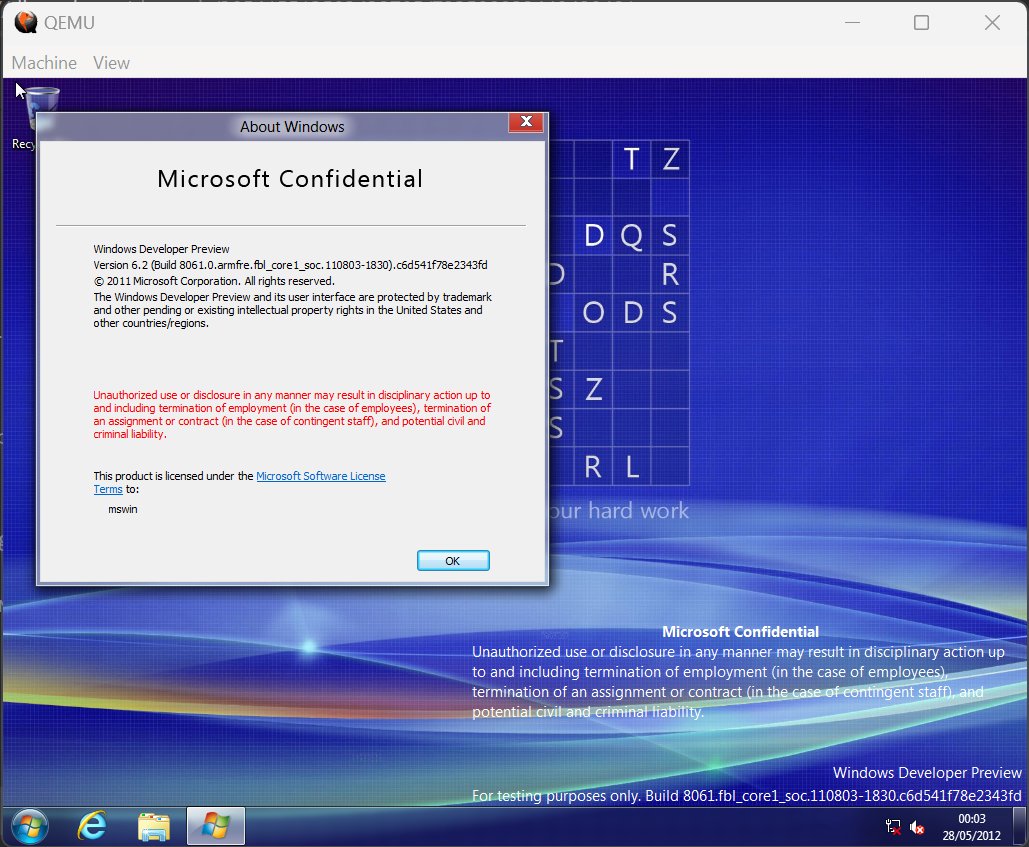Launch Internet Explorer from the taskbar
This screenshot has width=1029, height=847.
[x=93, y=826]
